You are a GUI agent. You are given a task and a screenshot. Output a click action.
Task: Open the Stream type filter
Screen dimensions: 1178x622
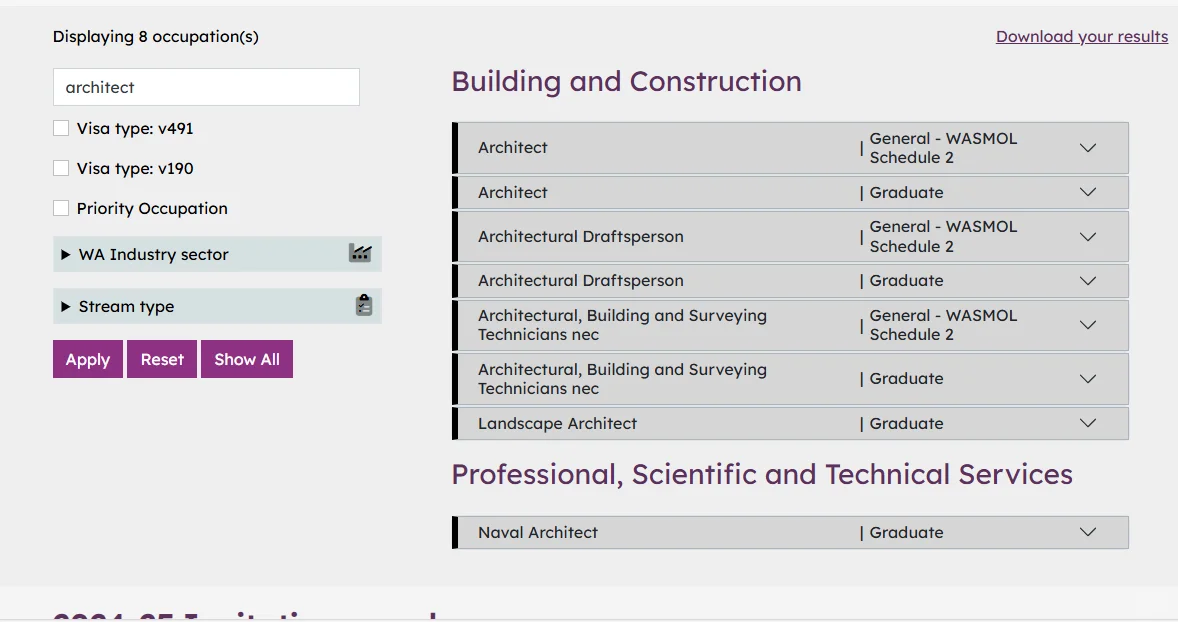click(x=217, y=306)
